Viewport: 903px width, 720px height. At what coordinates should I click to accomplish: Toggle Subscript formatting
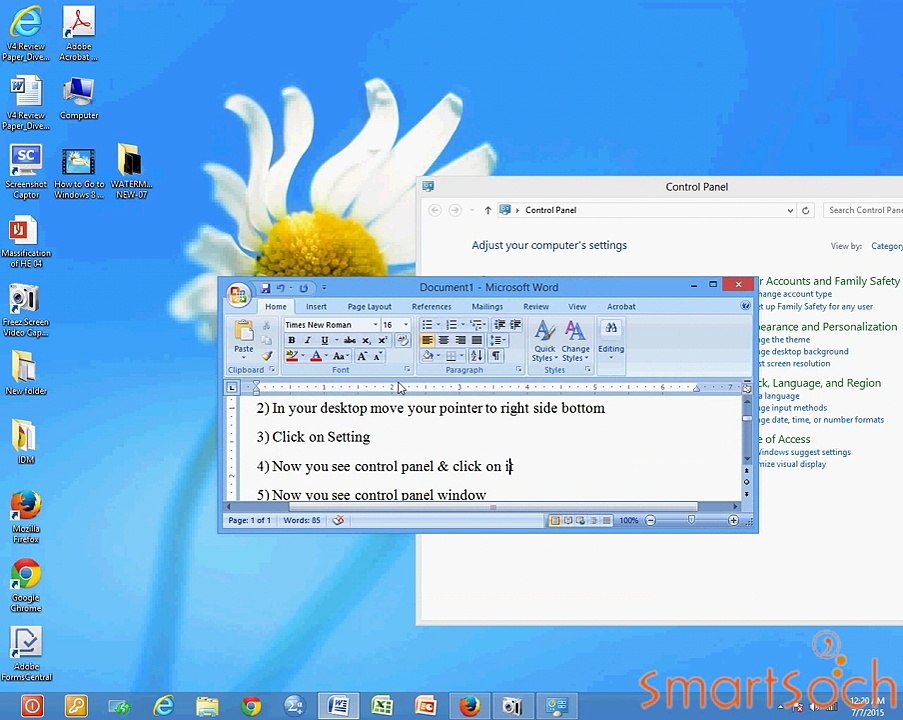point(366,340)
